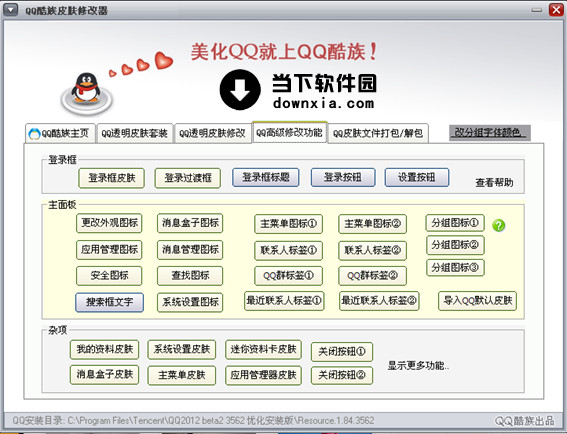Screen dimensions: 567x434
Task: Open the QQ酷族主页 tab with penguin icon
Action: coord(60,133)
